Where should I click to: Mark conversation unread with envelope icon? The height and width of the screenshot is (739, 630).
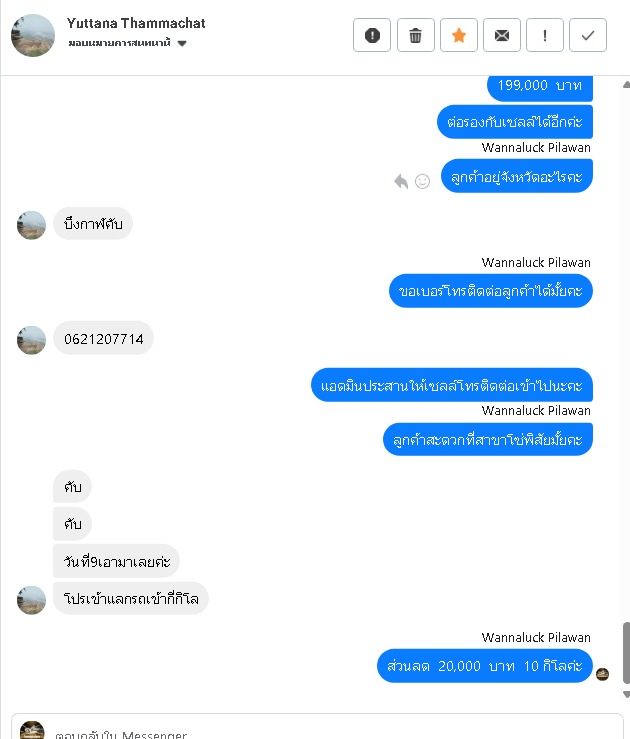point(502,35)
